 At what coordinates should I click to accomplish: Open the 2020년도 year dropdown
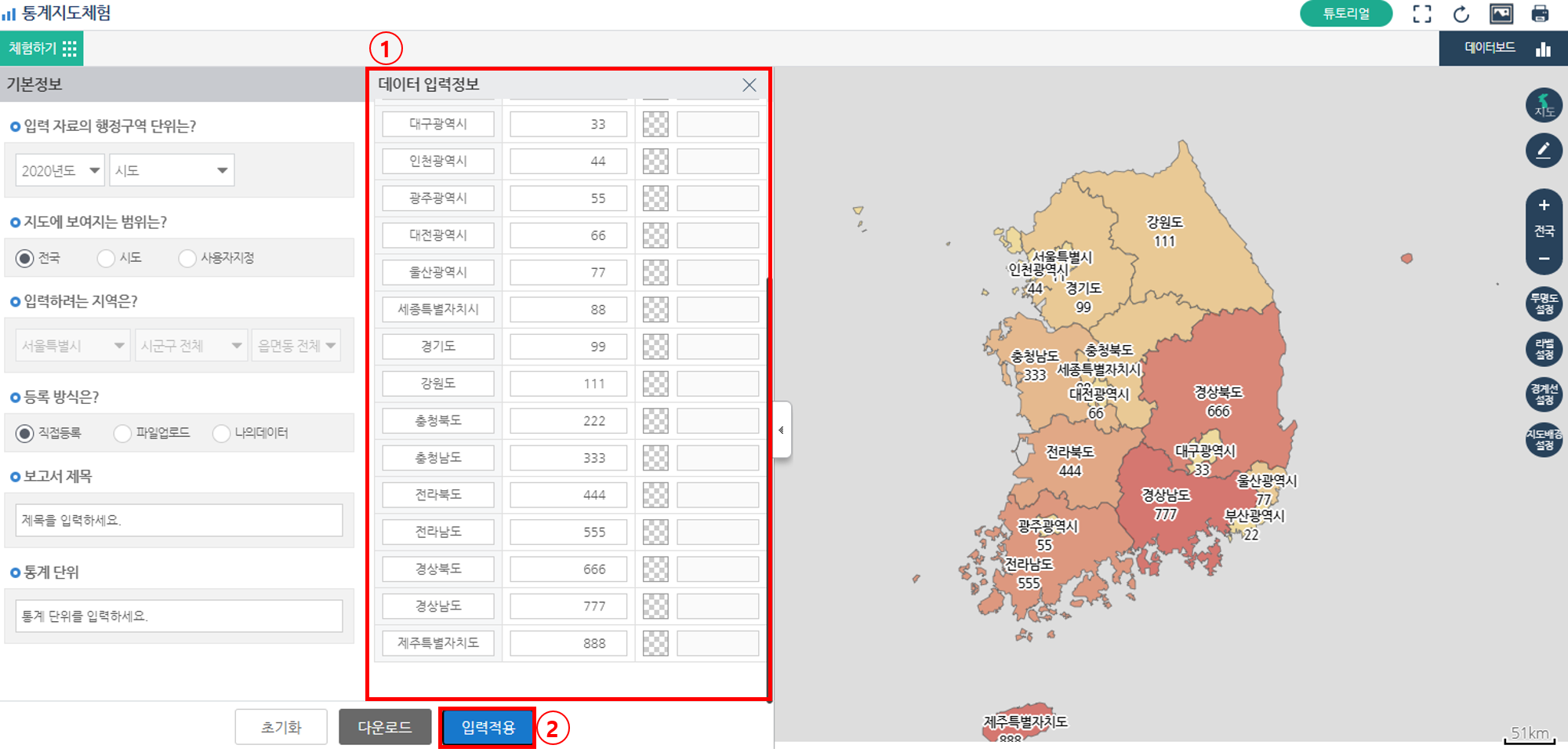point(59,169)
